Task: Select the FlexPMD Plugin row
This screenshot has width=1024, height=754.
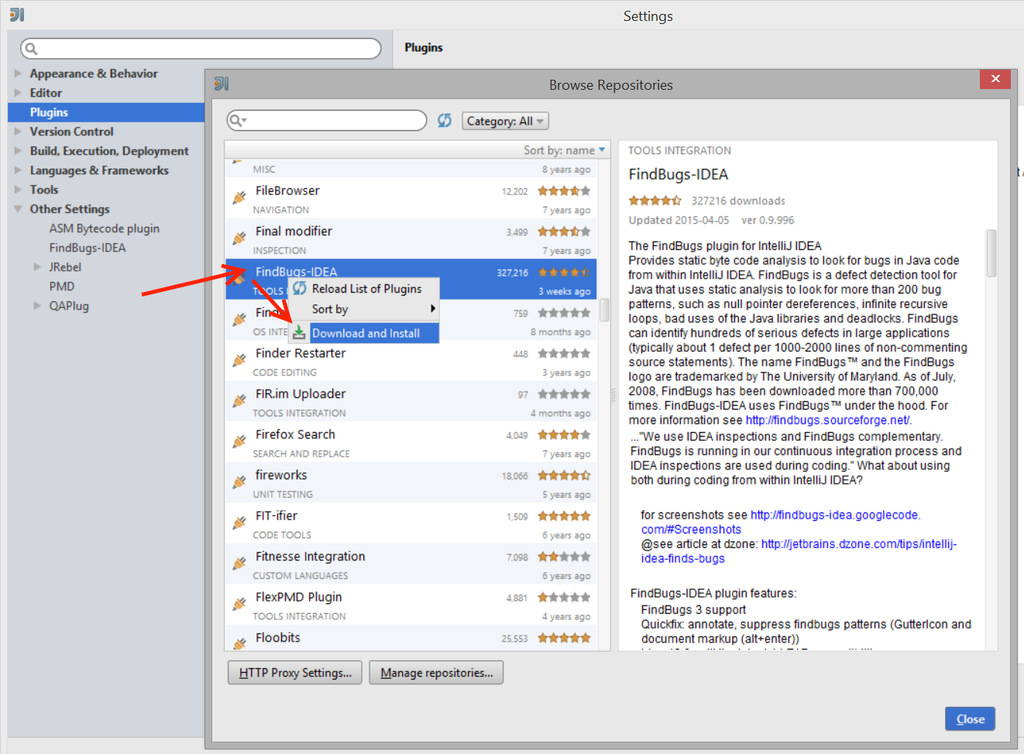Action: click(x=411, y=605)
